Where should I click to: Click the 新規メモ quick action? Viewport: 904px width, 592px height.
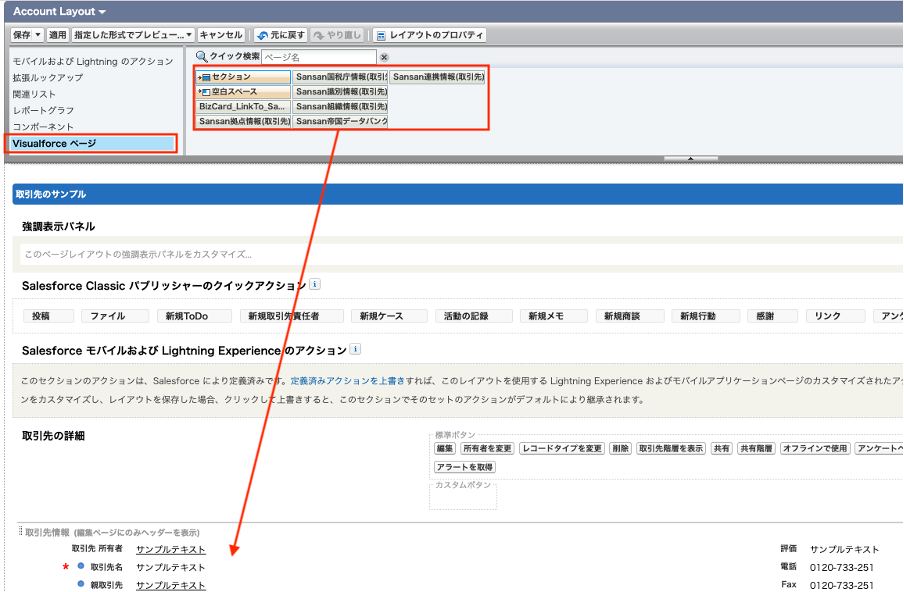[x=553, y=316]
